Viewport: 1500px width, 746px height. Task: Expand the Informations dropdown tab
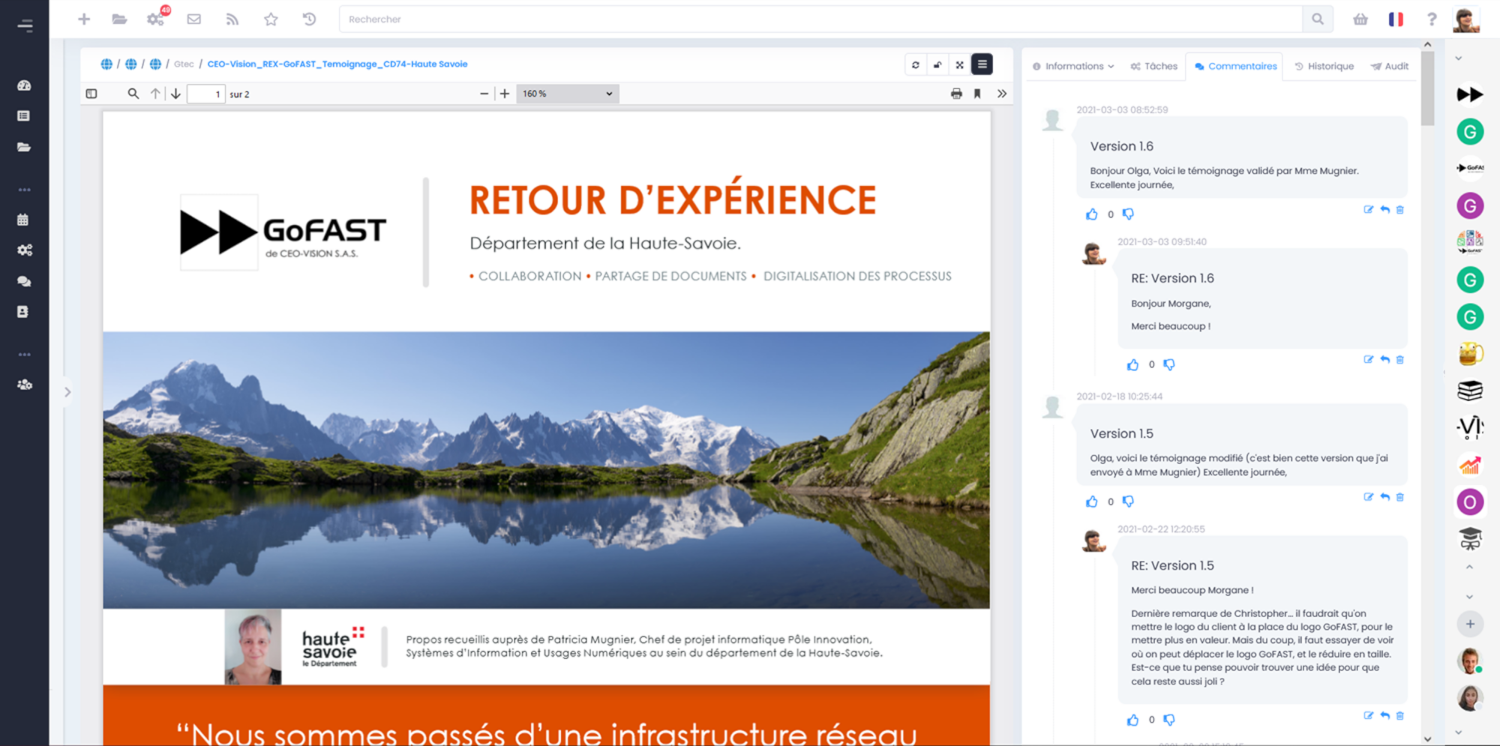click(x=1074, y=66)
